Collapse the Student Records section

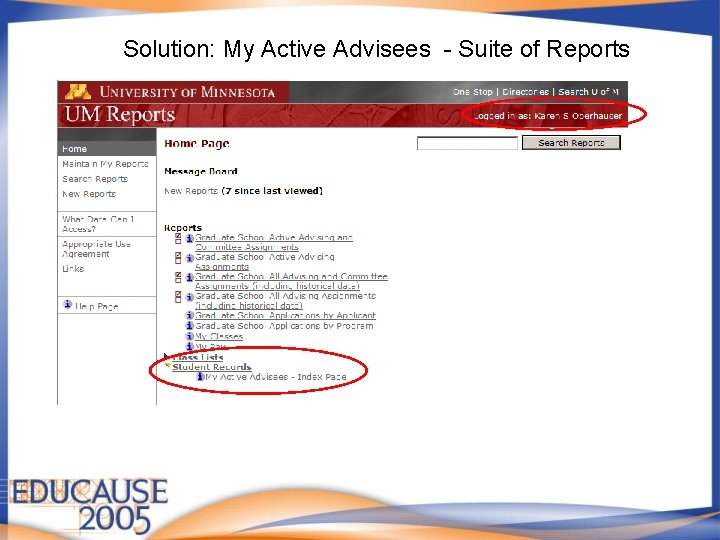pos(168,366)
